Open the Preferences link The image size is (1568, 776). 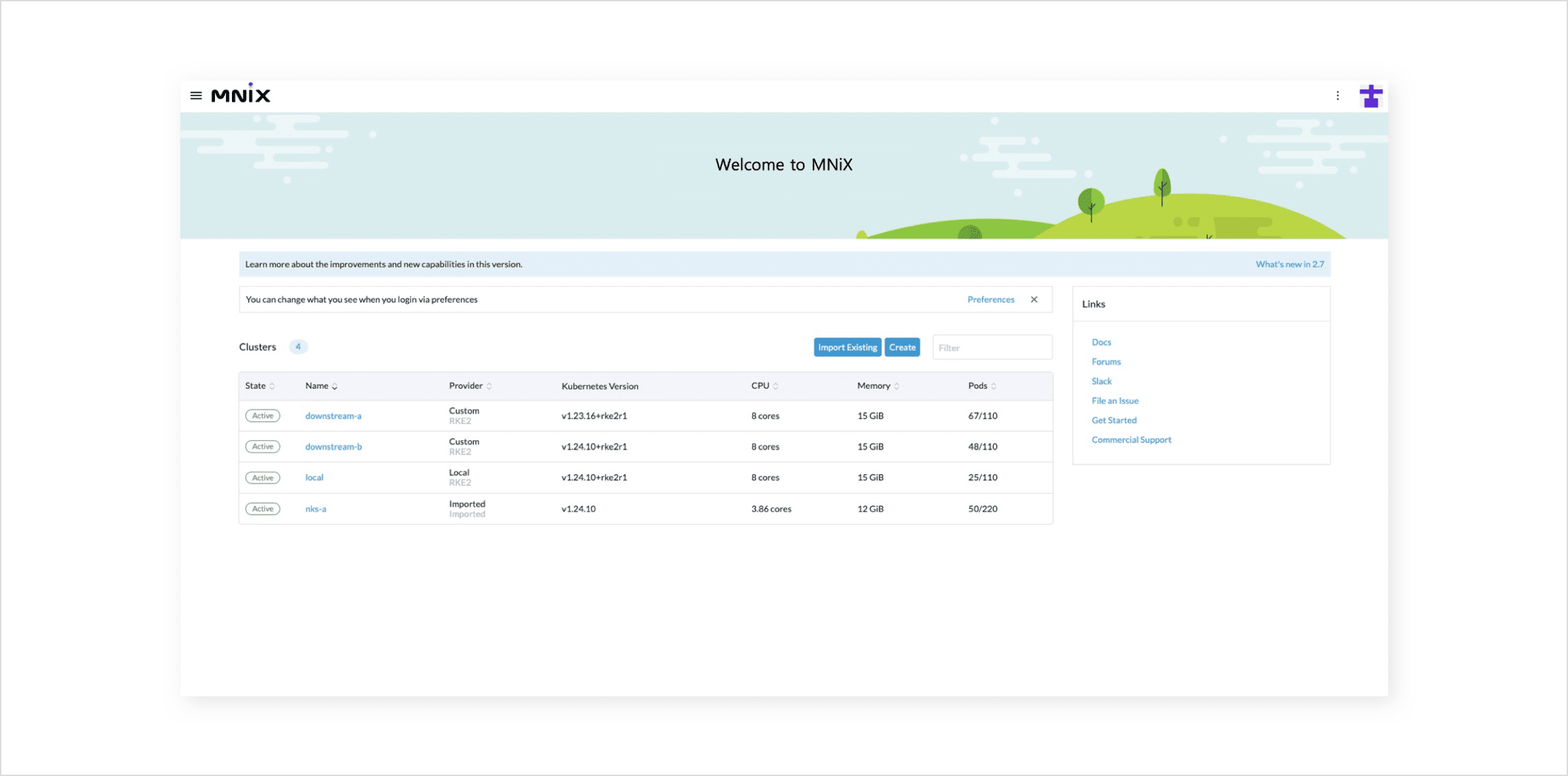tap(990, 299)
